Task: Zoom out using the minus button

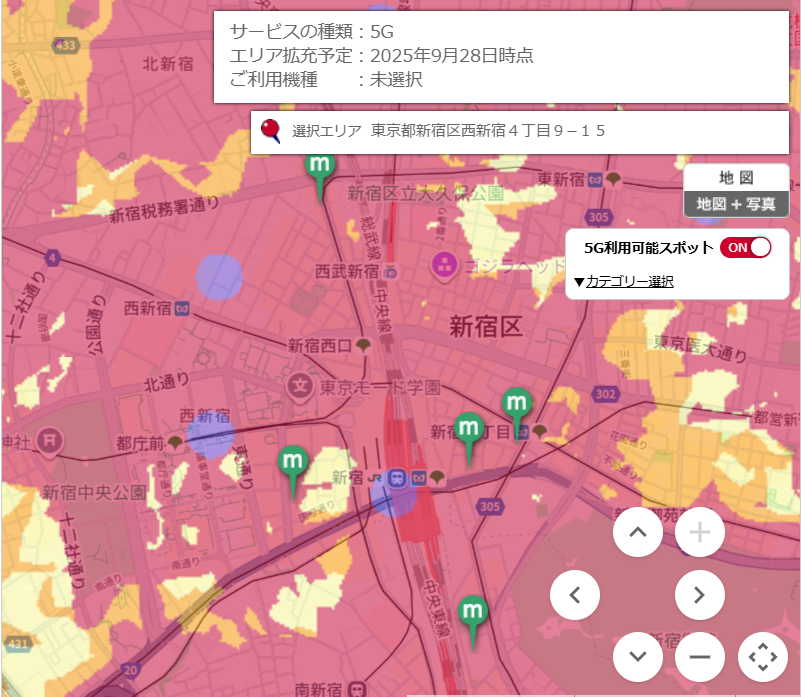Action: 699,657
